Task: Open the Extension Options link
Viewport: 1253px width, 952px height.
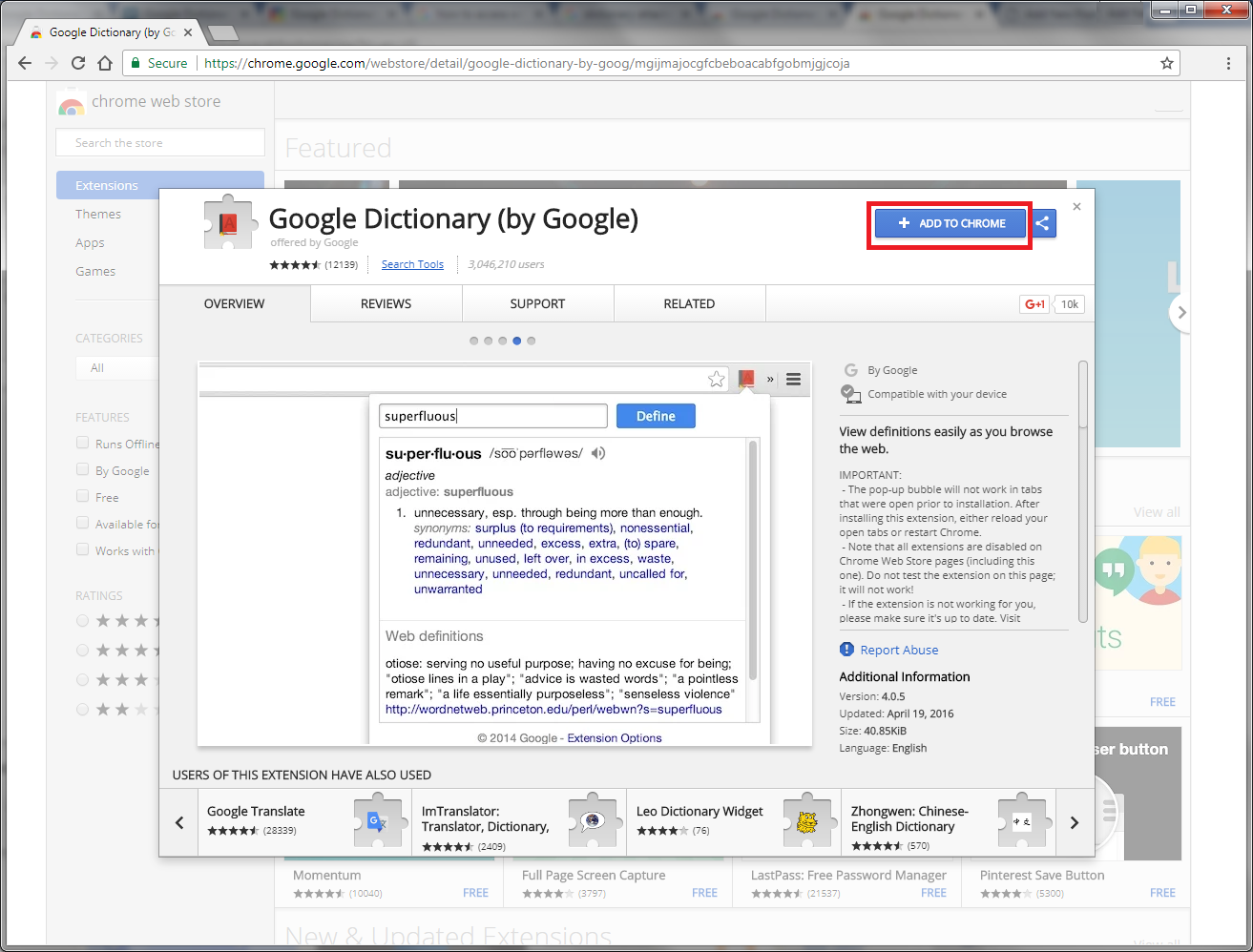Action: tap(615, 738)
